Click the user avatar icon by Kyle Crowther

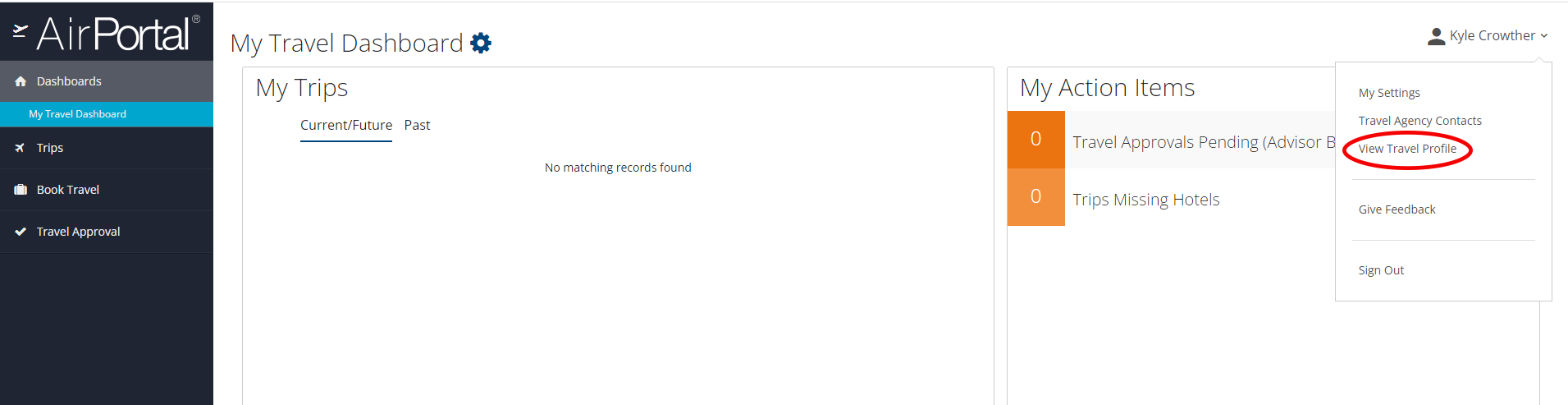point(1436,36)
